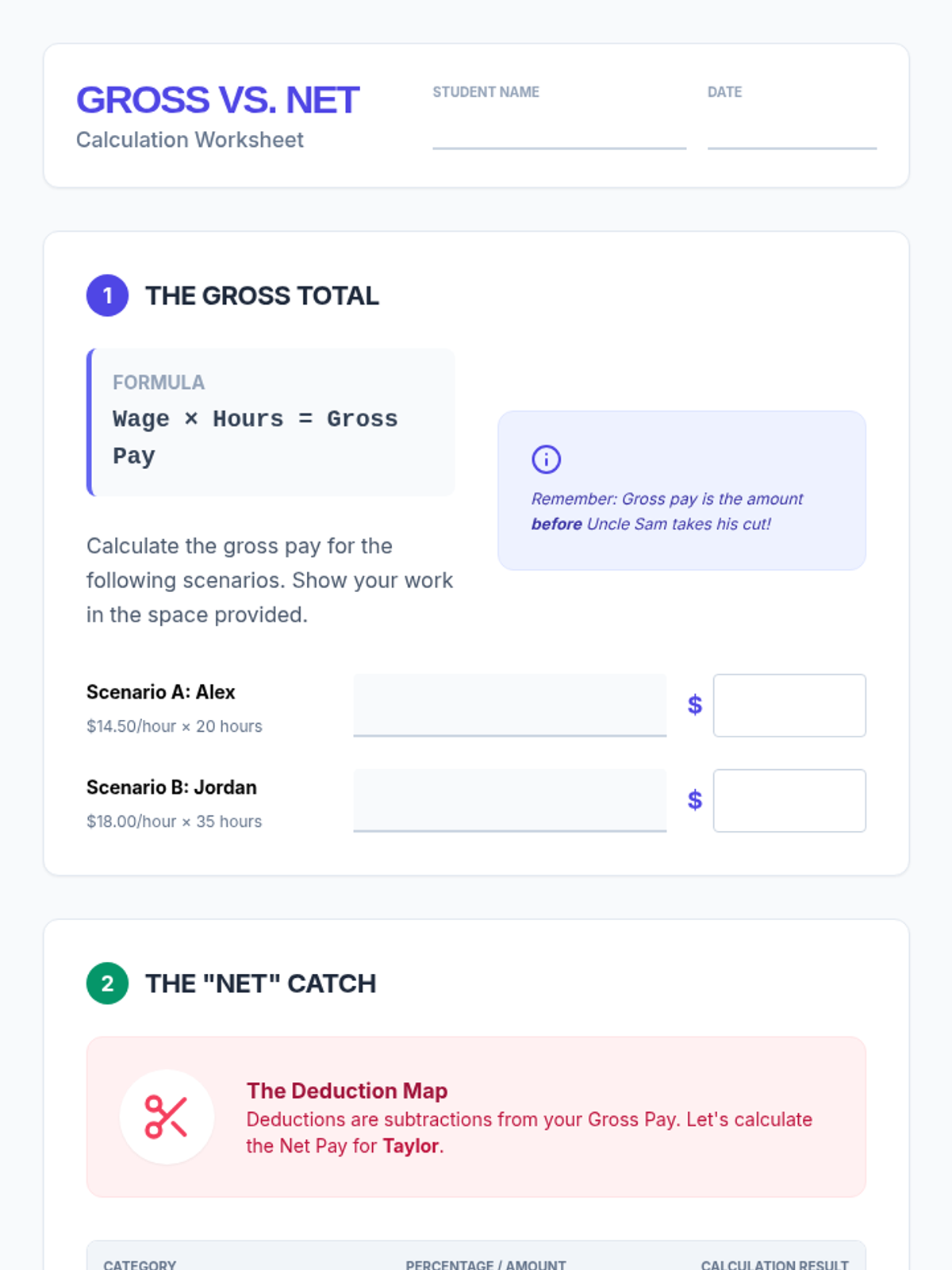Click the dollar sign for Alex's scenario
952x1270 pixels.
695,705
